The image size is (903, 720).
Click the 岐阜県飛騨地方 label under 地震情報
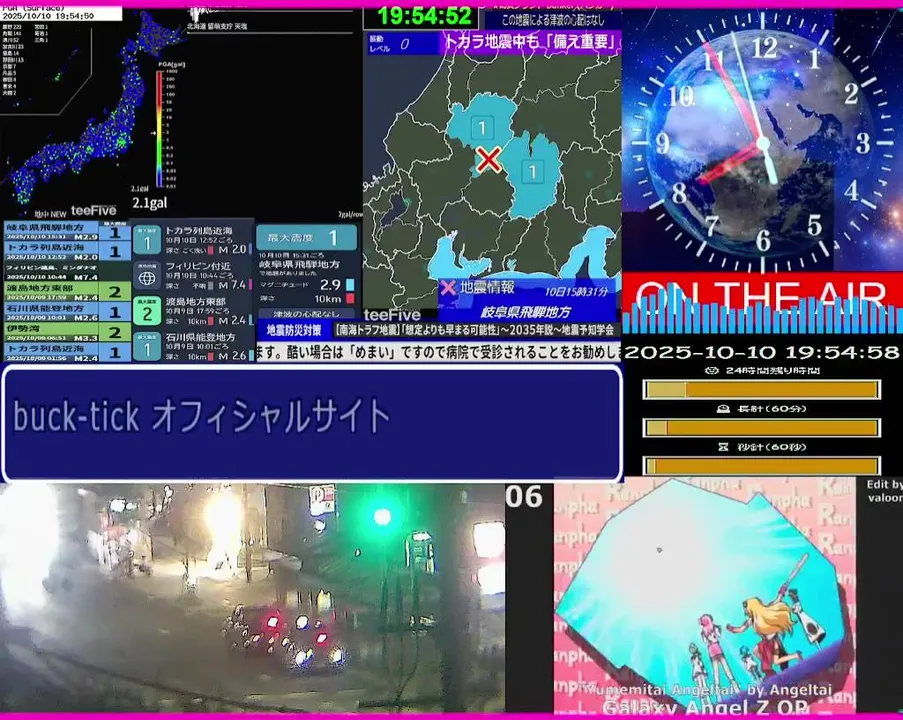point(526,312)
